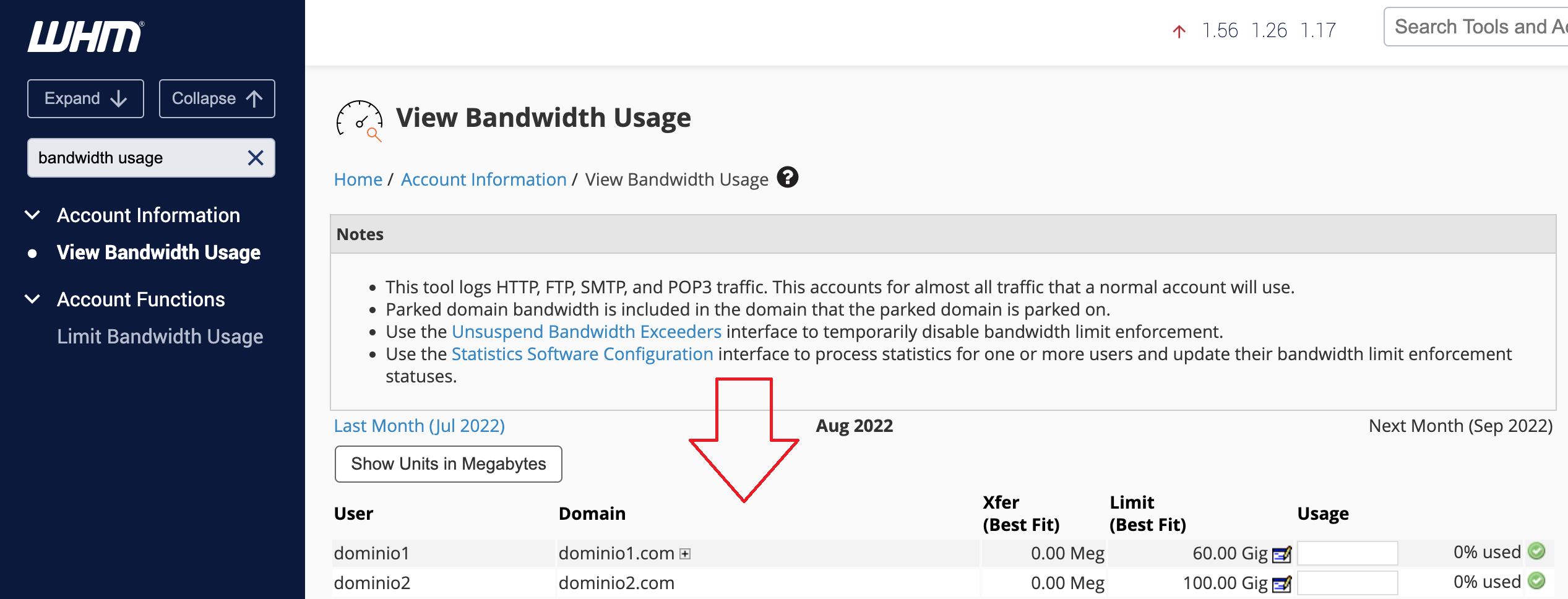This screenshot has height=599, width=1568.
Task: Click the Aug 2022 current month label
Action: coord(855,426)
